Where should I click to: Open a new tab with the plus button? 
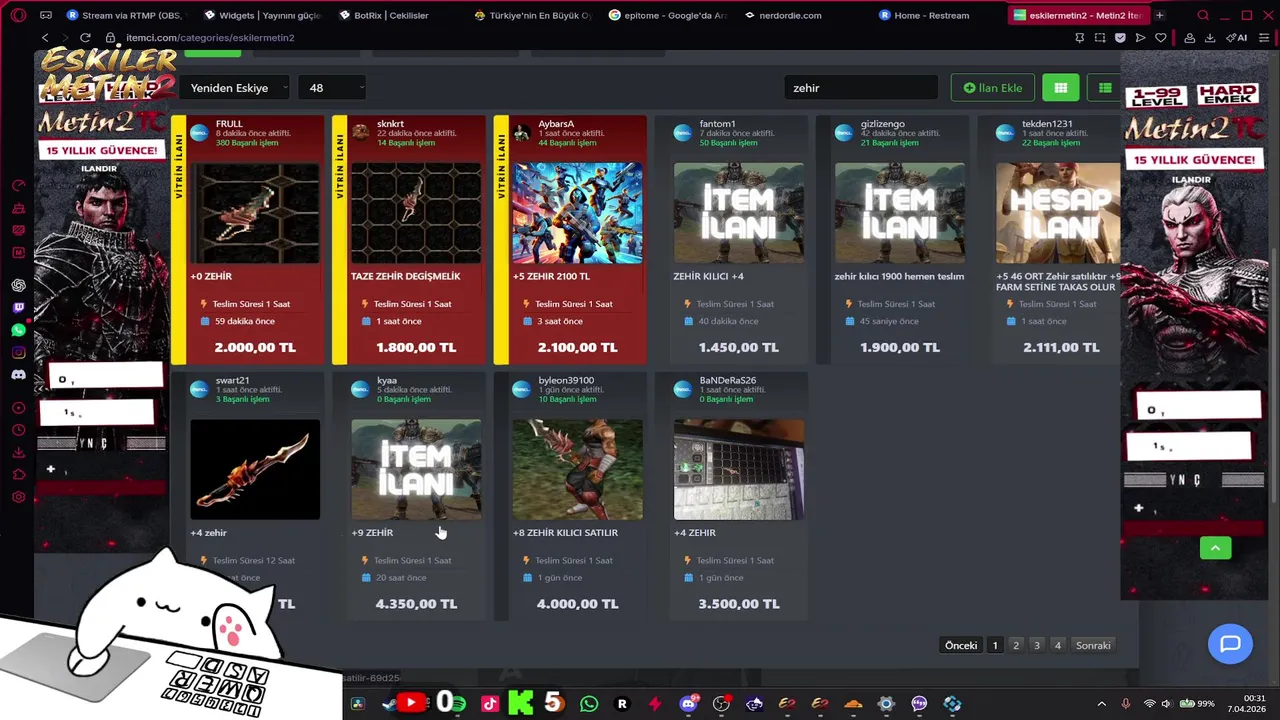[1159, 15]
